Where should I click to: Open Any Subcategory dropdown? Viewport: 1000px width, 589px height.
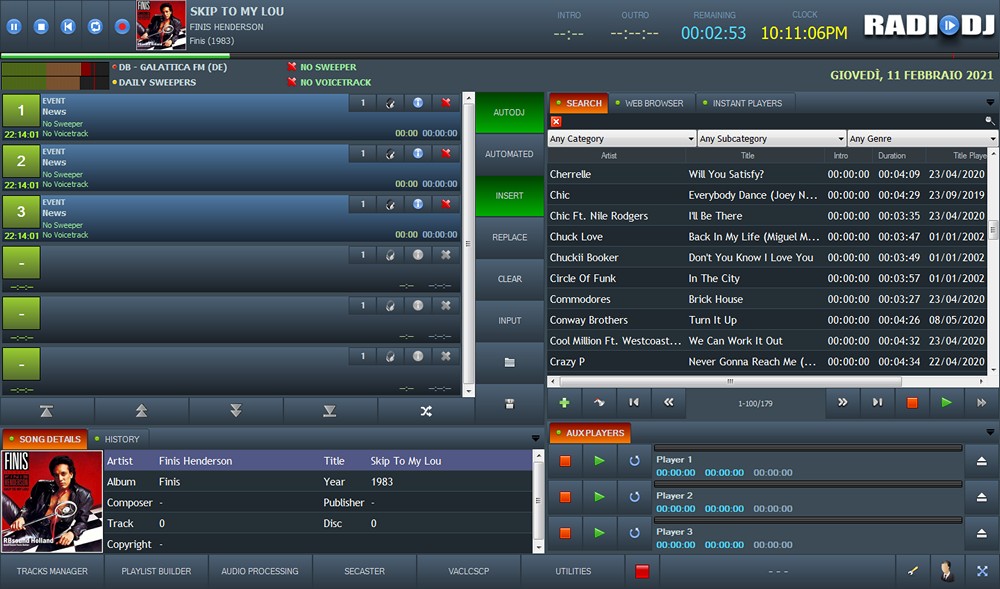click(772, 138)
